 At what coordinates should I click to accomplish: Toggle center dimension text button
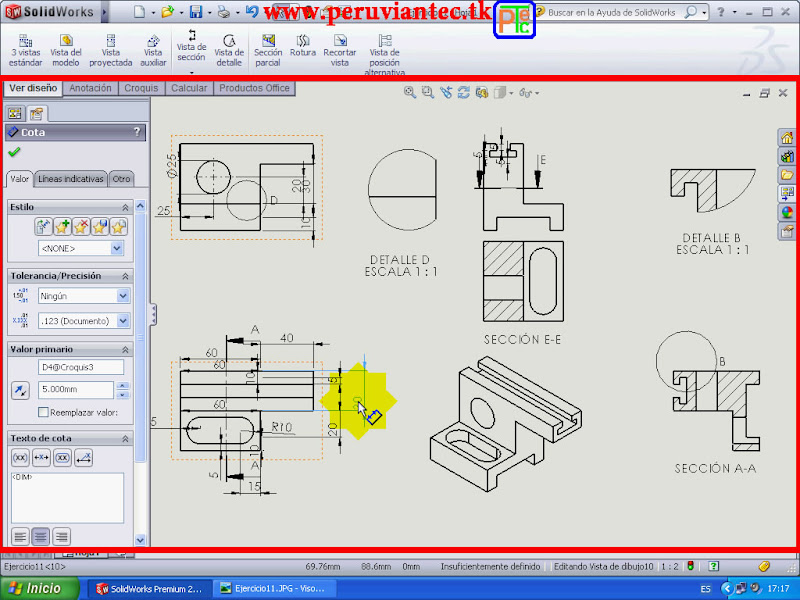41,458
